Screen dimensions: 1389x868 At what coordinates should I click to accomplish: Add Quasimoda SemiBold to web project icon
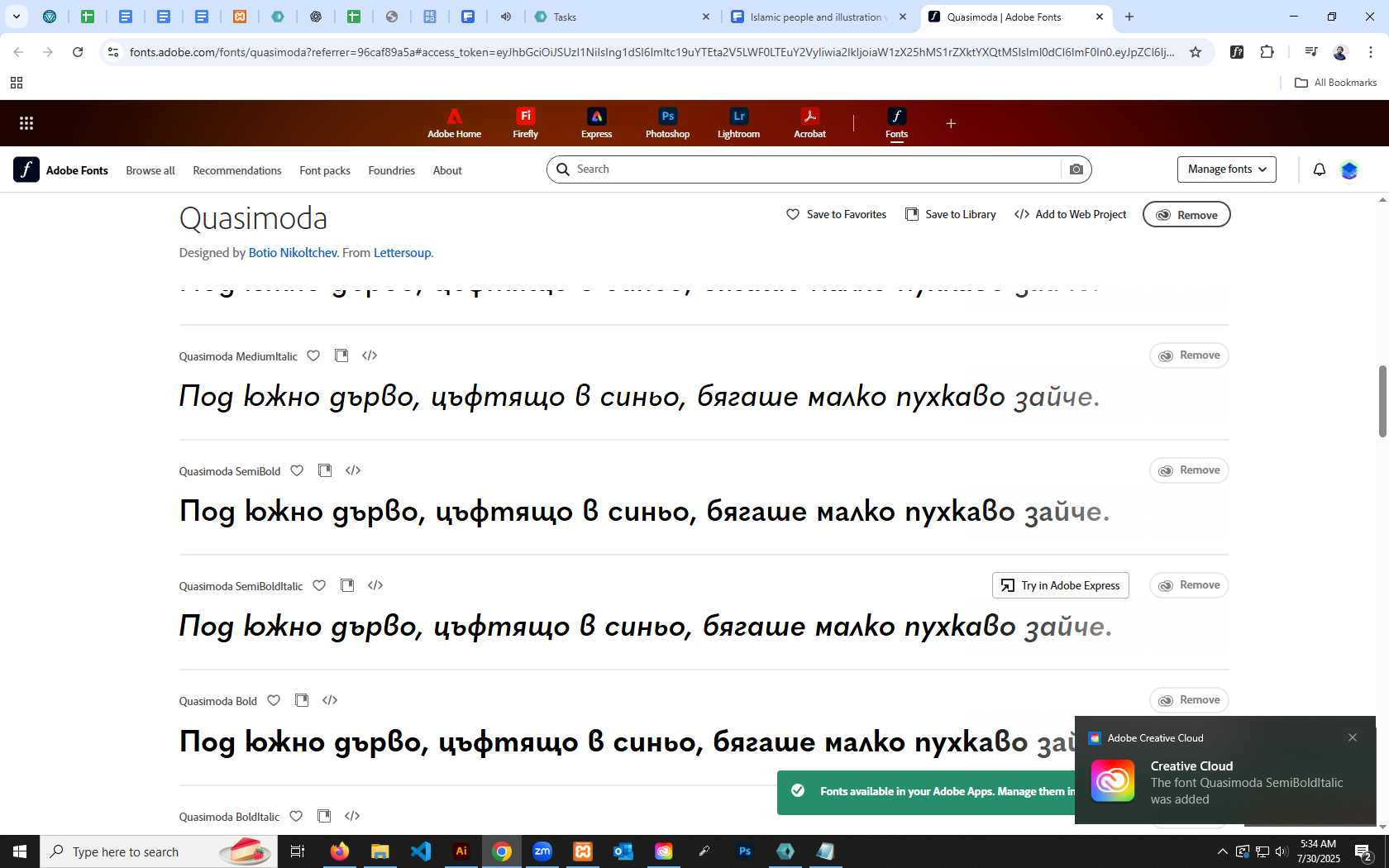pyautogui.click(x=353, y=470)
